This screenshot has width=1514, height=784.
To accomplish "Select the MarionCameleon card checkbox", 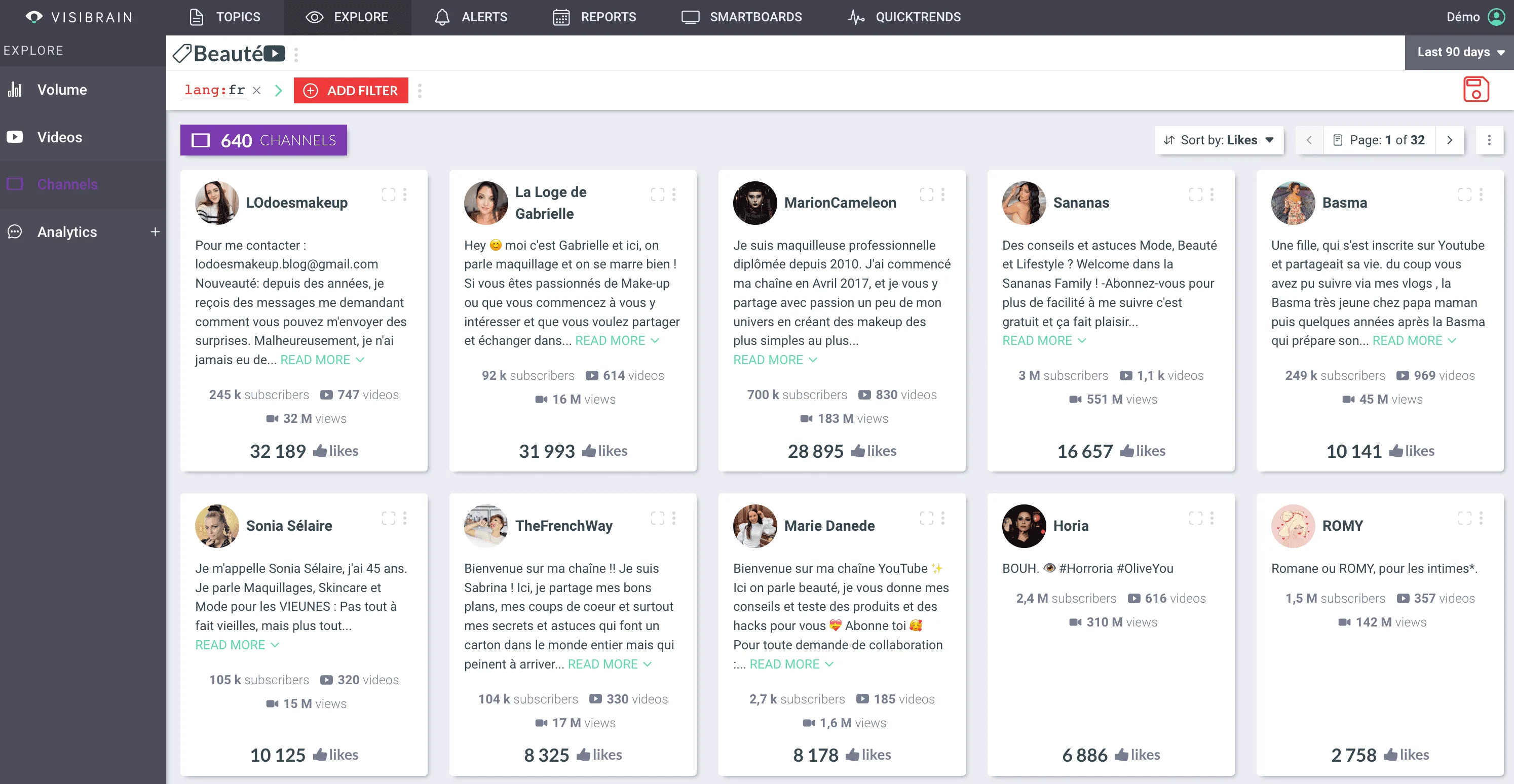I will coord(927,194).
